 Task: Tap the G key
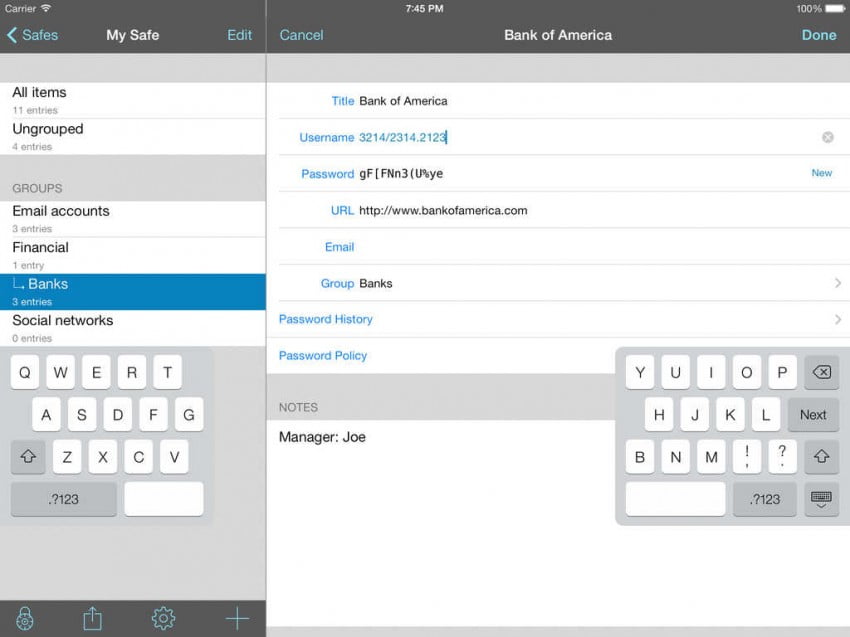click(189, 415)
